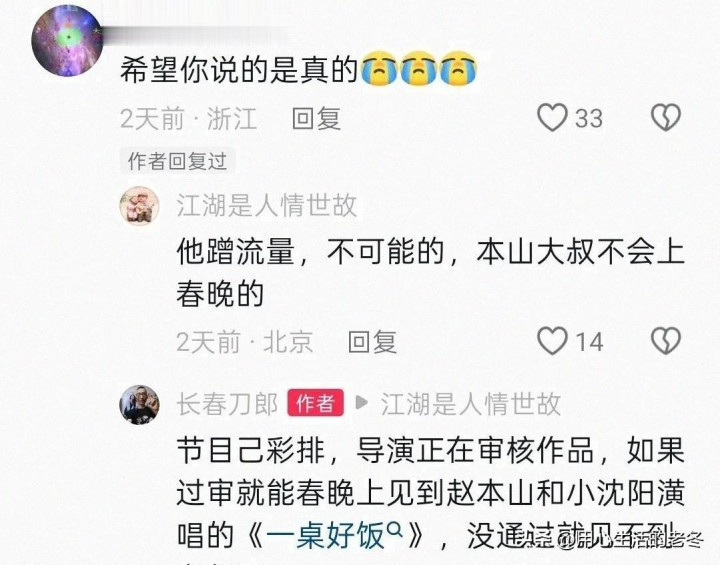Image resolution: width=720 pixels, height=565 pixels.
Task: Like the reply with 14 likes
Action: click(552, 341)
